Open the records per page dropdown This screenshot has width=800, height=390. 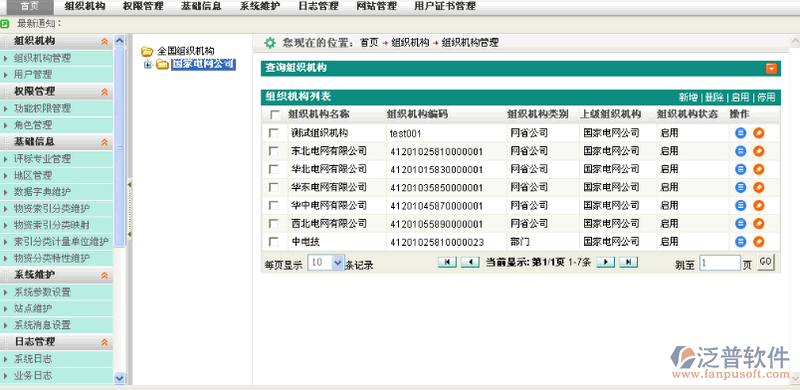tap(337, 263)
